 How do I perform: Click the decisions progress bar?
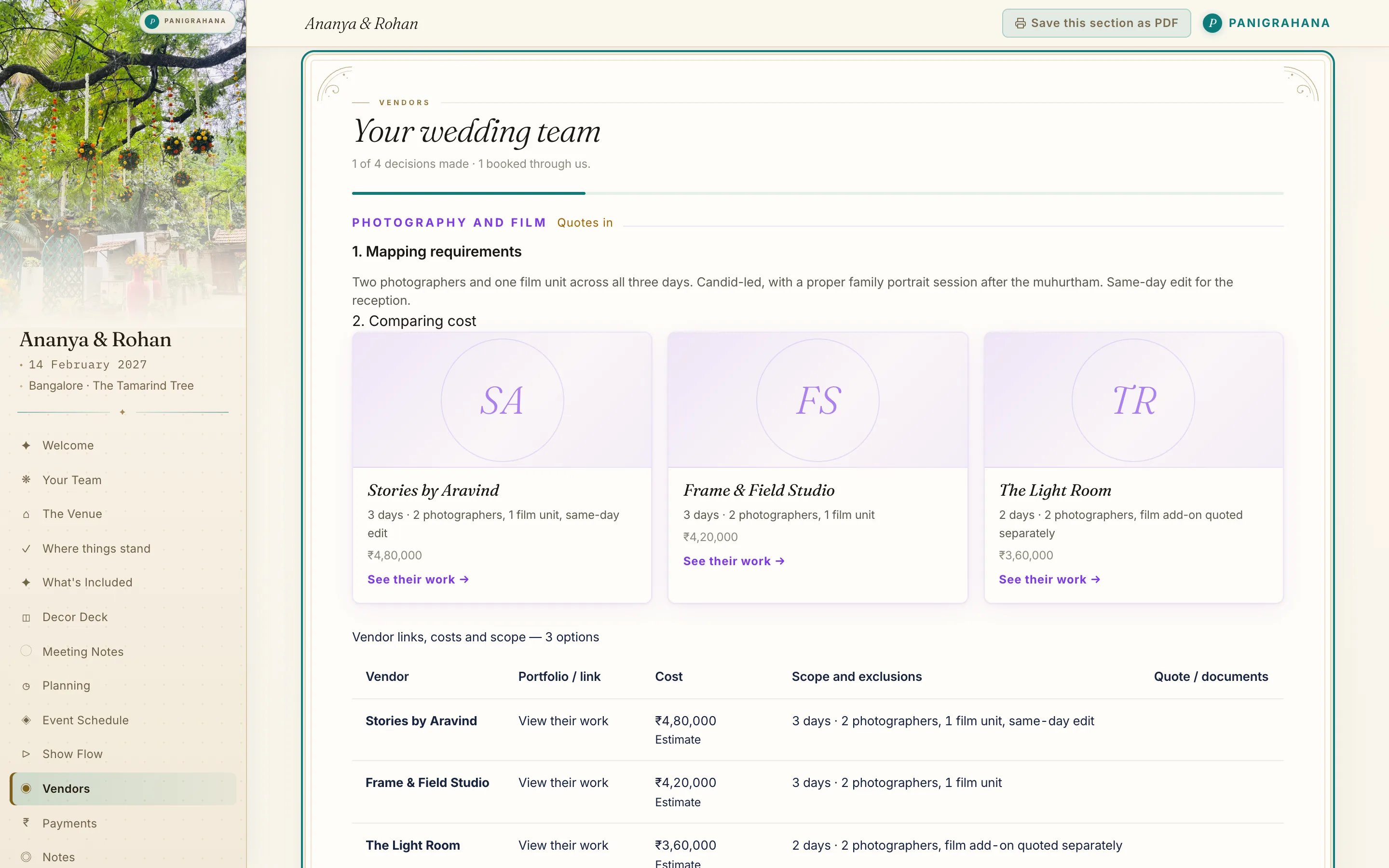tap(817, 193)
